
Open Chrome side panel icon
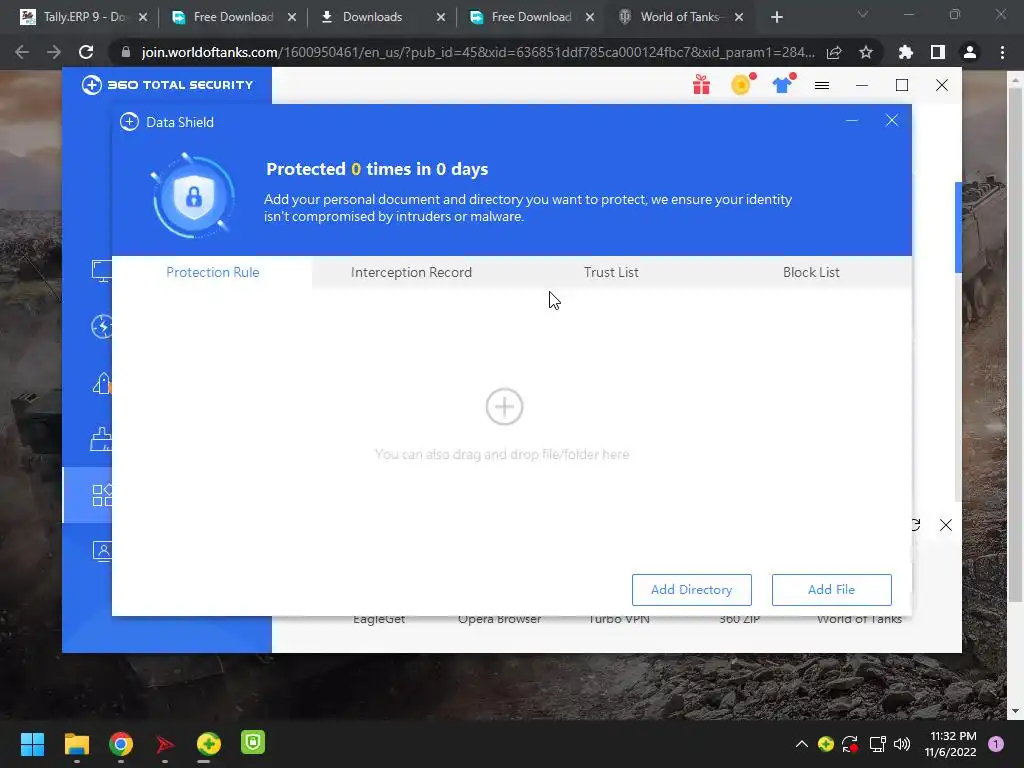point(938,52)
